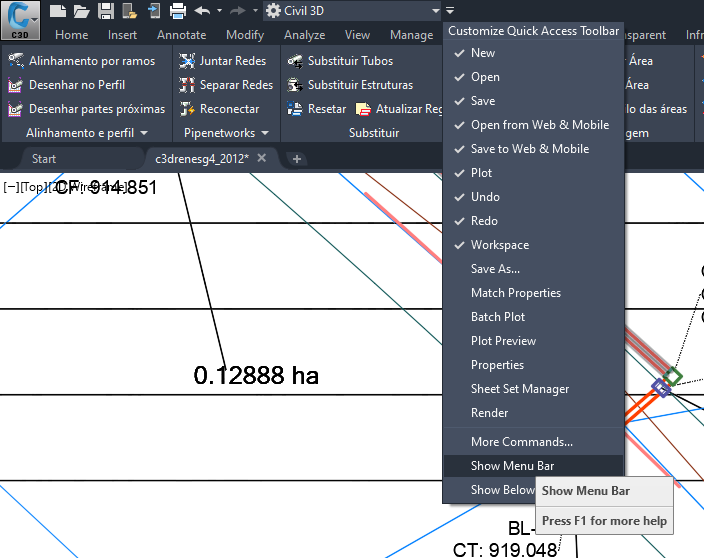The image size is (704, 558).
Task: Expand the Undo history dropdown arrow
Action: tap(220, 10)
